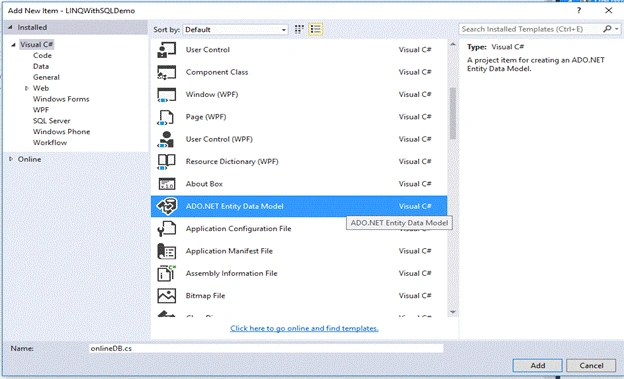The height and width of the screenshot is (379, 624).
Task: Select the 'Resource Dictionary (WPF)' template name
Action: [x=232, y=161]
